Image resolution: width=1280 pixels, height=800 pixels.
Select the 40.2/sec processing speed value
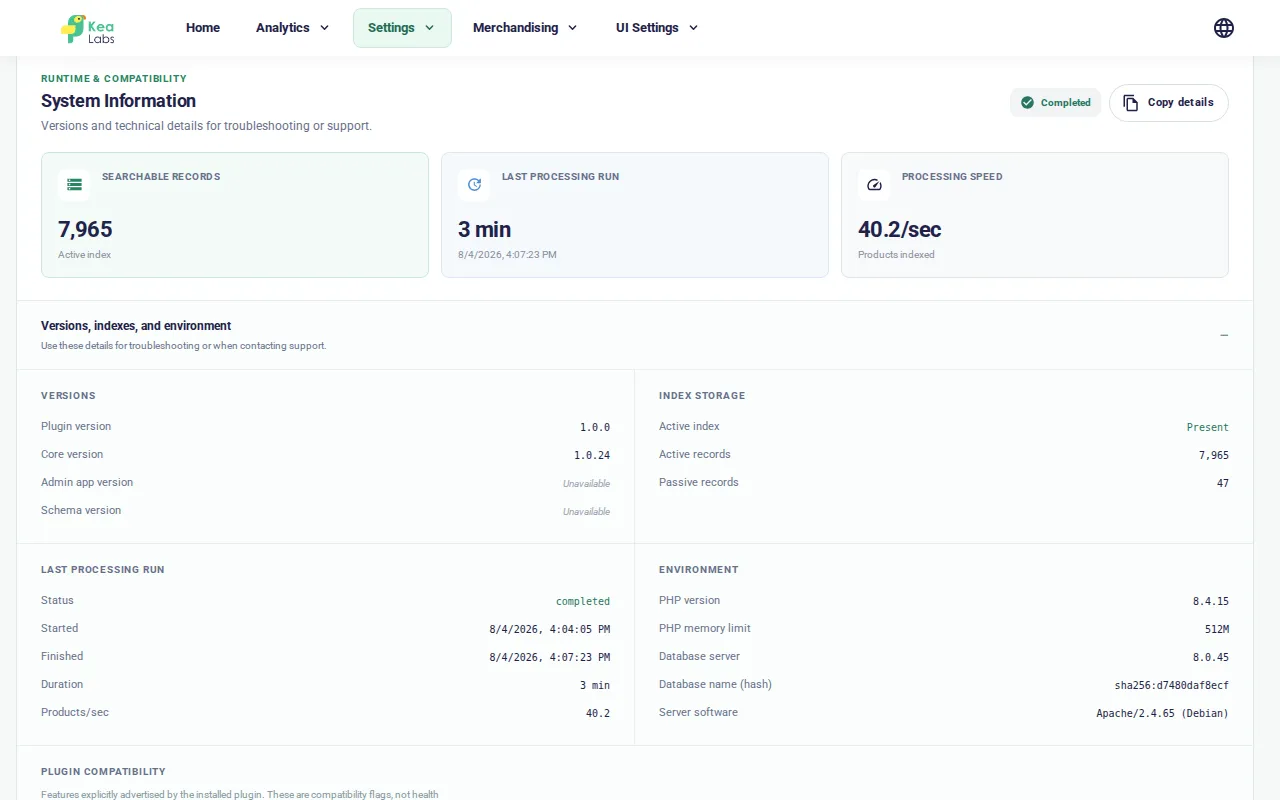coord(900,229)
